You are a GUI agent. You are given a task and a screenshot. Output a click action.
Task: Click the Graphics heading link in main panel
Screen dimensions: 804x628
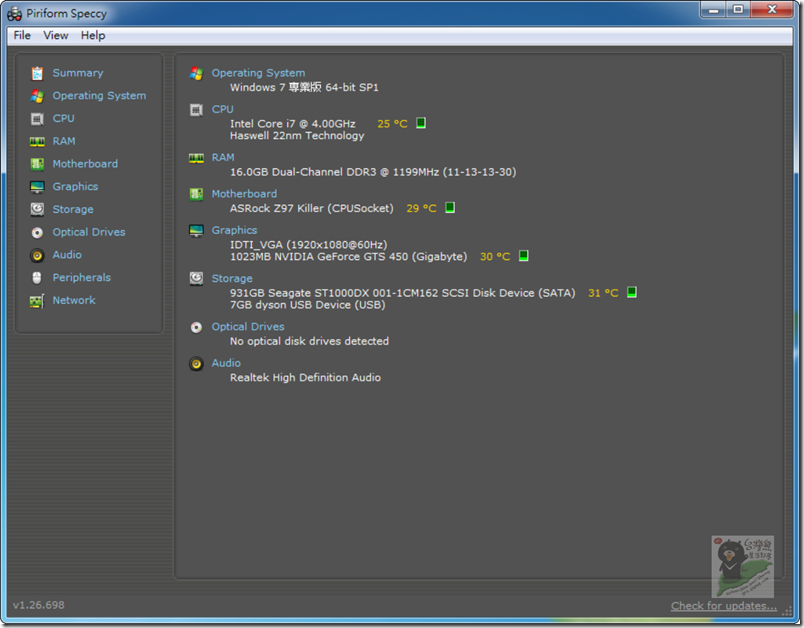click(x=234, y=230)
